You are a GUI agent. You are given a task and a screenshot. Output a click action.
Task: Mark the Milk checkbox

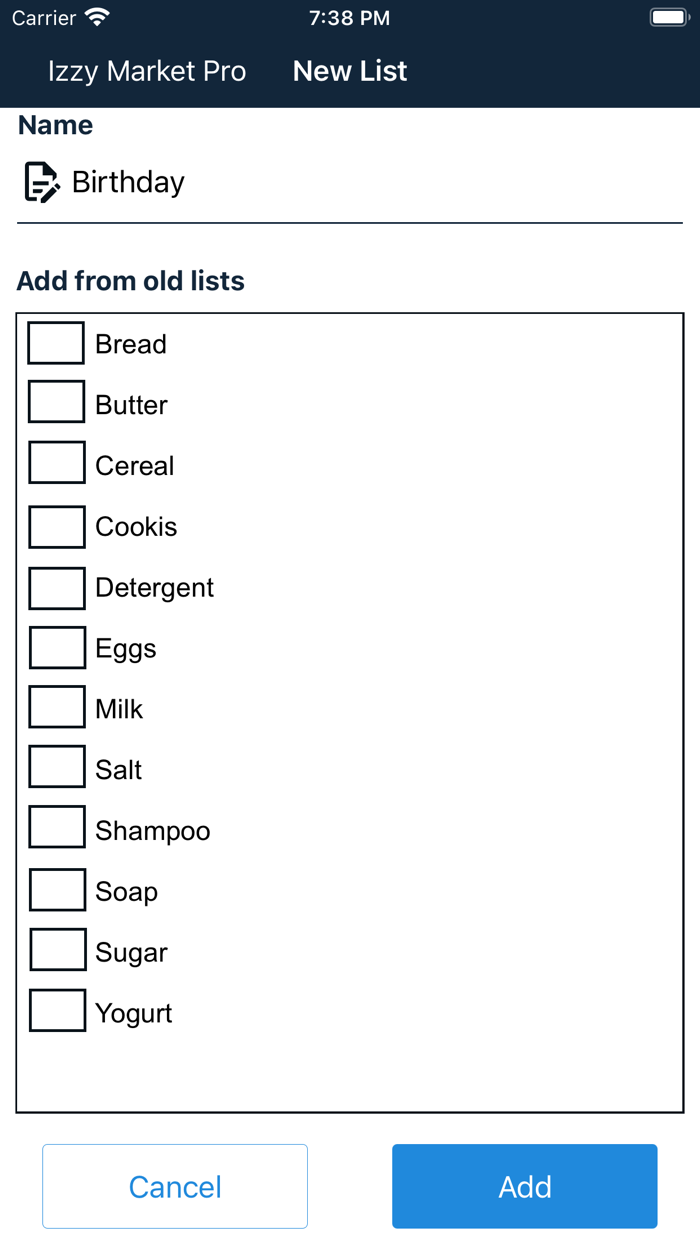[x=56, y=707]
